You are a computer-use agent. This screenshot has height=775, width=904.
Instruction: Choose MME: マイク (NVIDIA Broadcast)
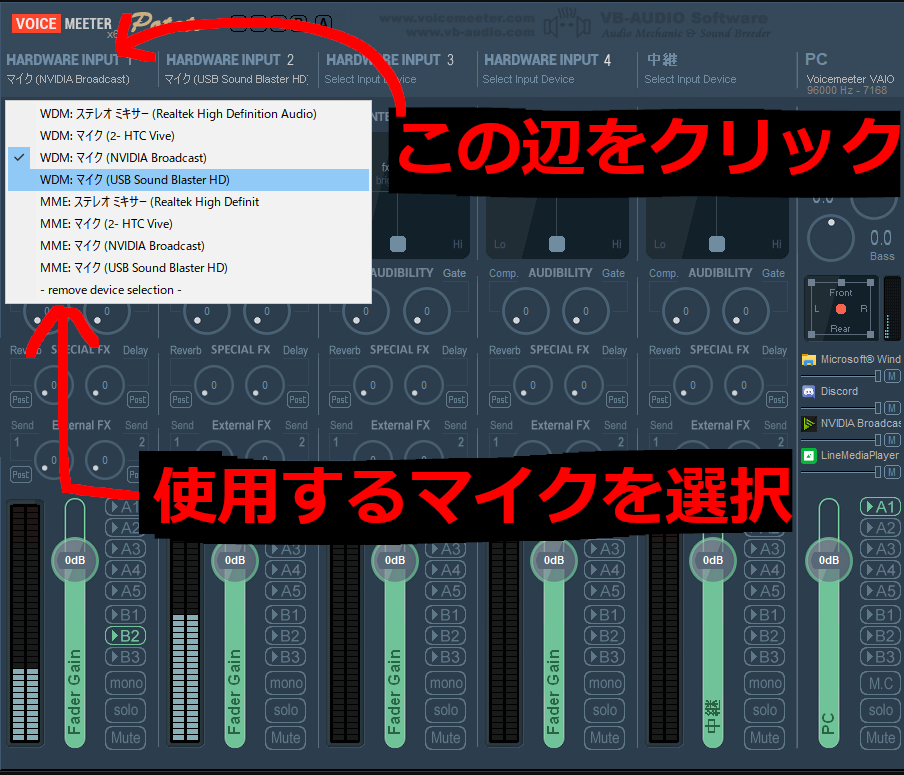[188, 246]
